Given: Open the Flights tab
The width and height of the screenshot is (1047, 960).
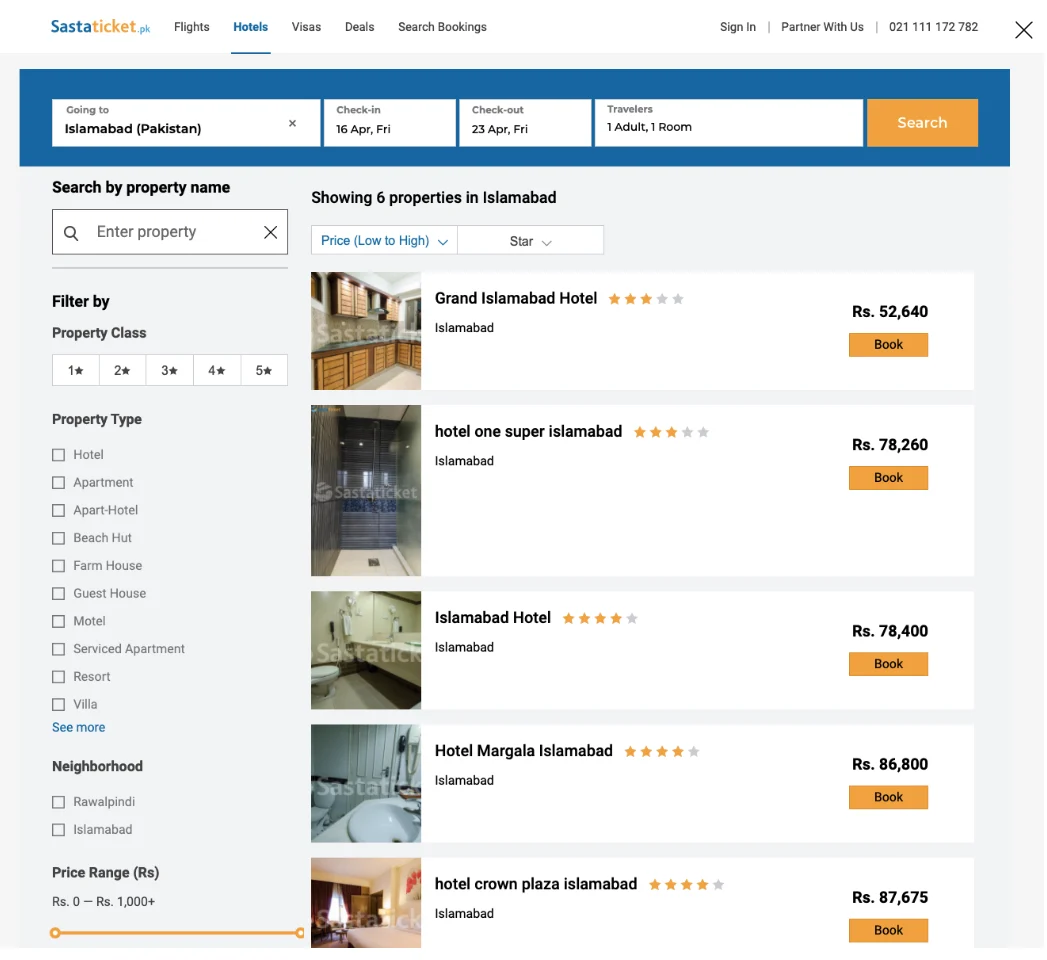Looking at the screenshot, I should click(x=192, y=27).
